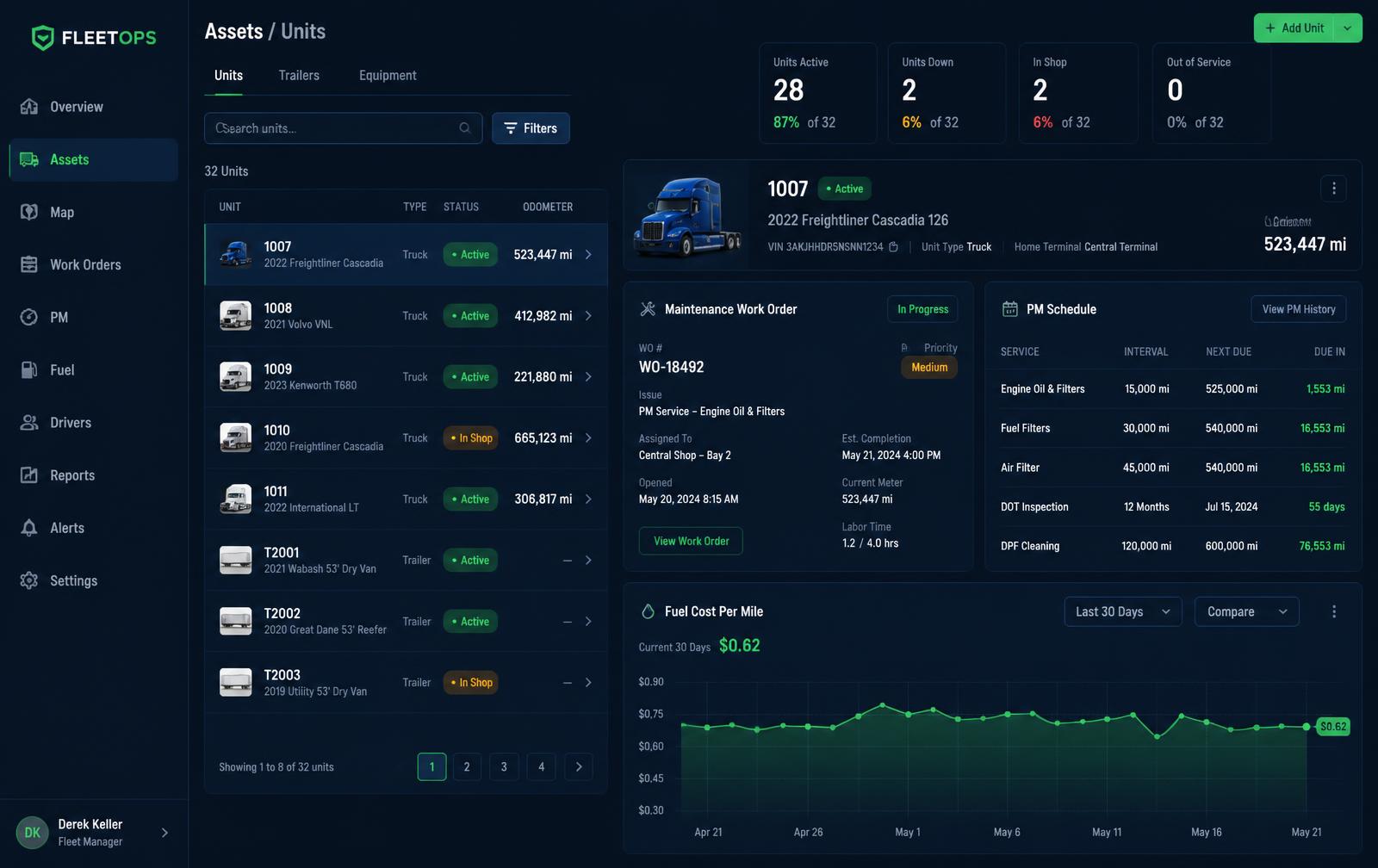Open the unit 1007 more-options menu

pos(1333,189)
